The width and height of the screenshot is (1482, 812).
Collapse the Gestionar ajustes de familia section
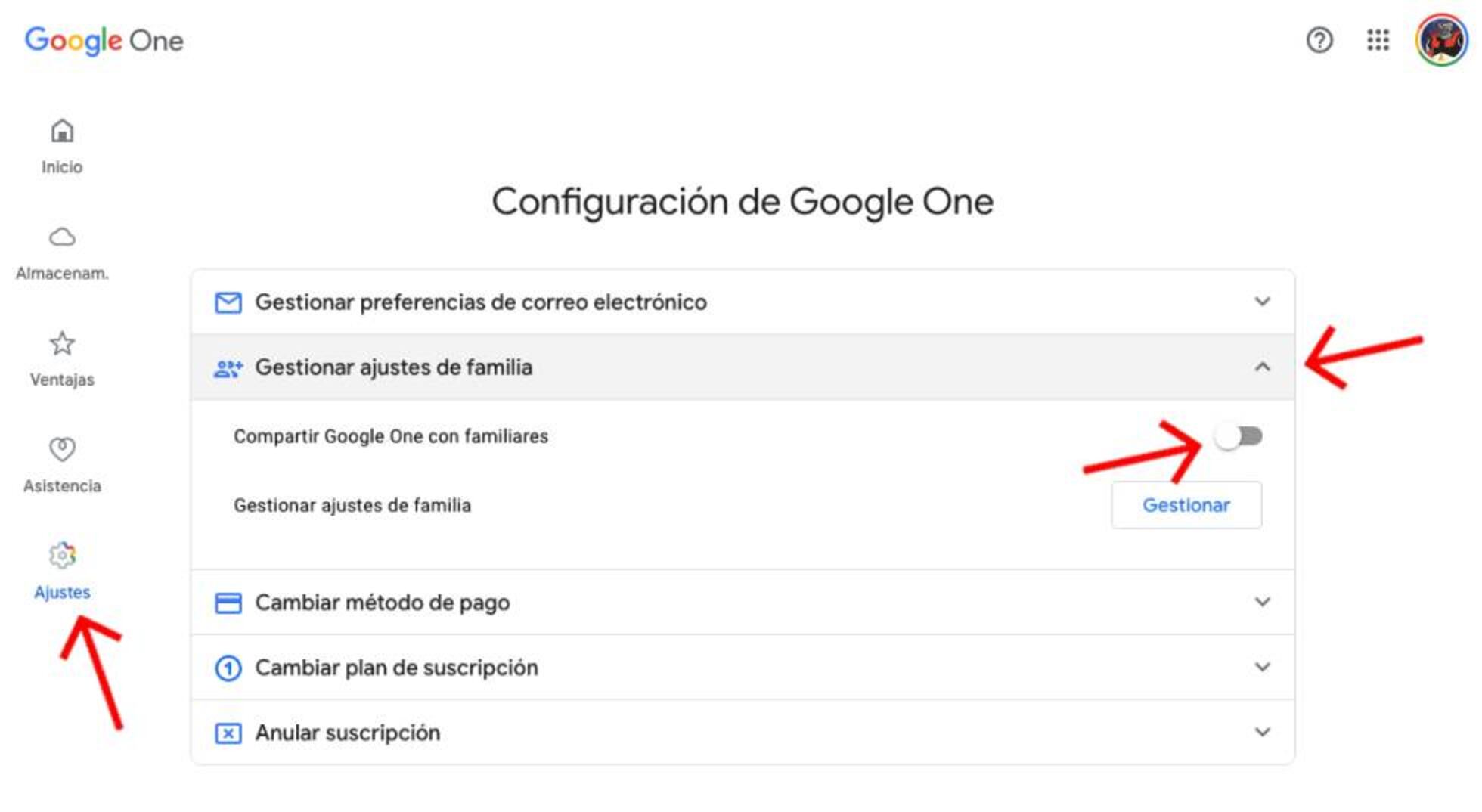(x=1262, y=367)
